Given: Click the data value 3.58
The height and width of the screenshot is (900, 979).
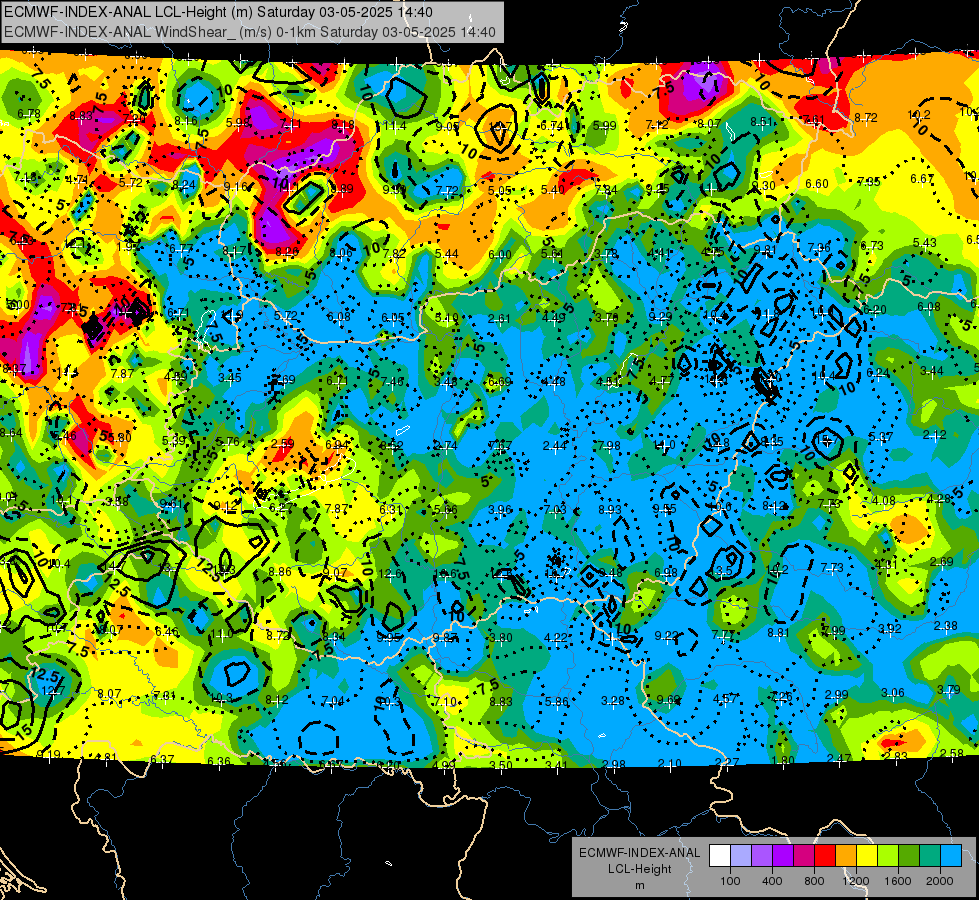Looking at the screenshot, I should [117, 502].
